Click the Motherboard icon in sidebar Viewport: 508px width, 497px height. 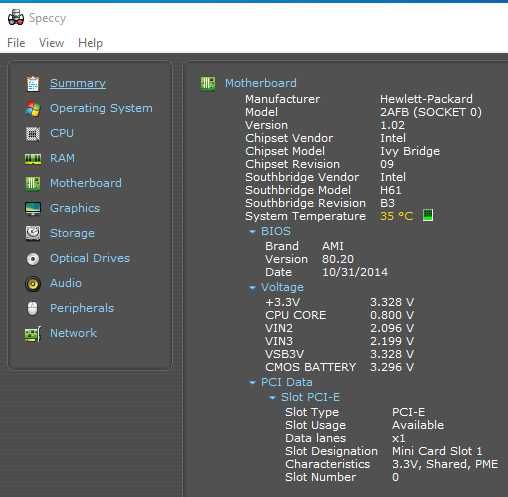click(33, 184)
